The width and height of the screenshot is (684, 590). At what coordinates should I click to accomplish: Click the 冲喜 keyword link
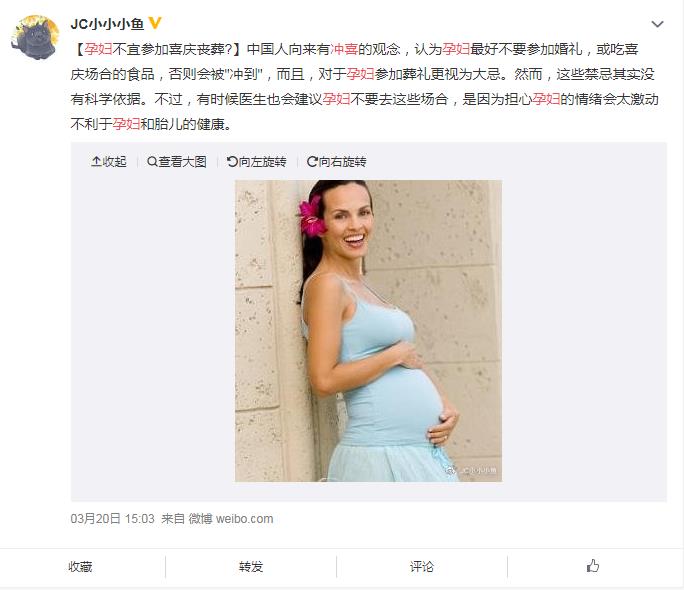344,49
